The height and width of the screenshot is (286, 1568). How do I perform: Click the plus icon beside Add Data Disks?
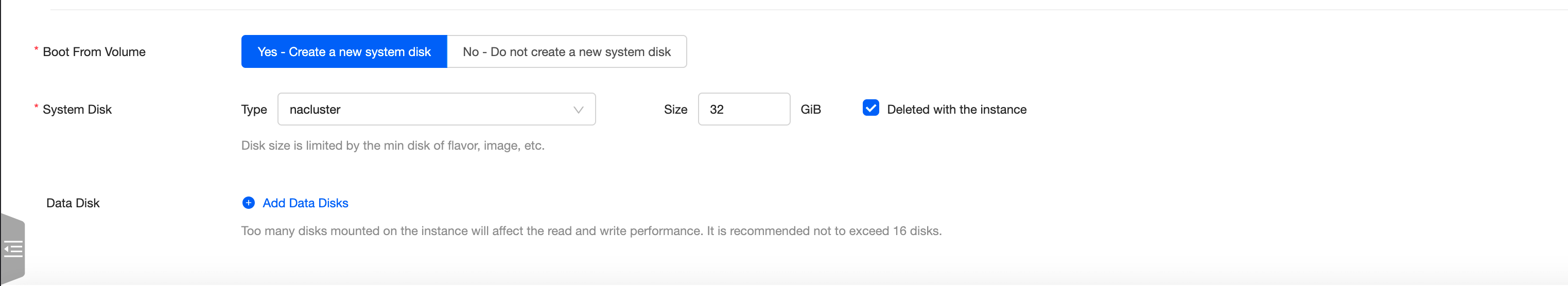click(x=248, y=203)
